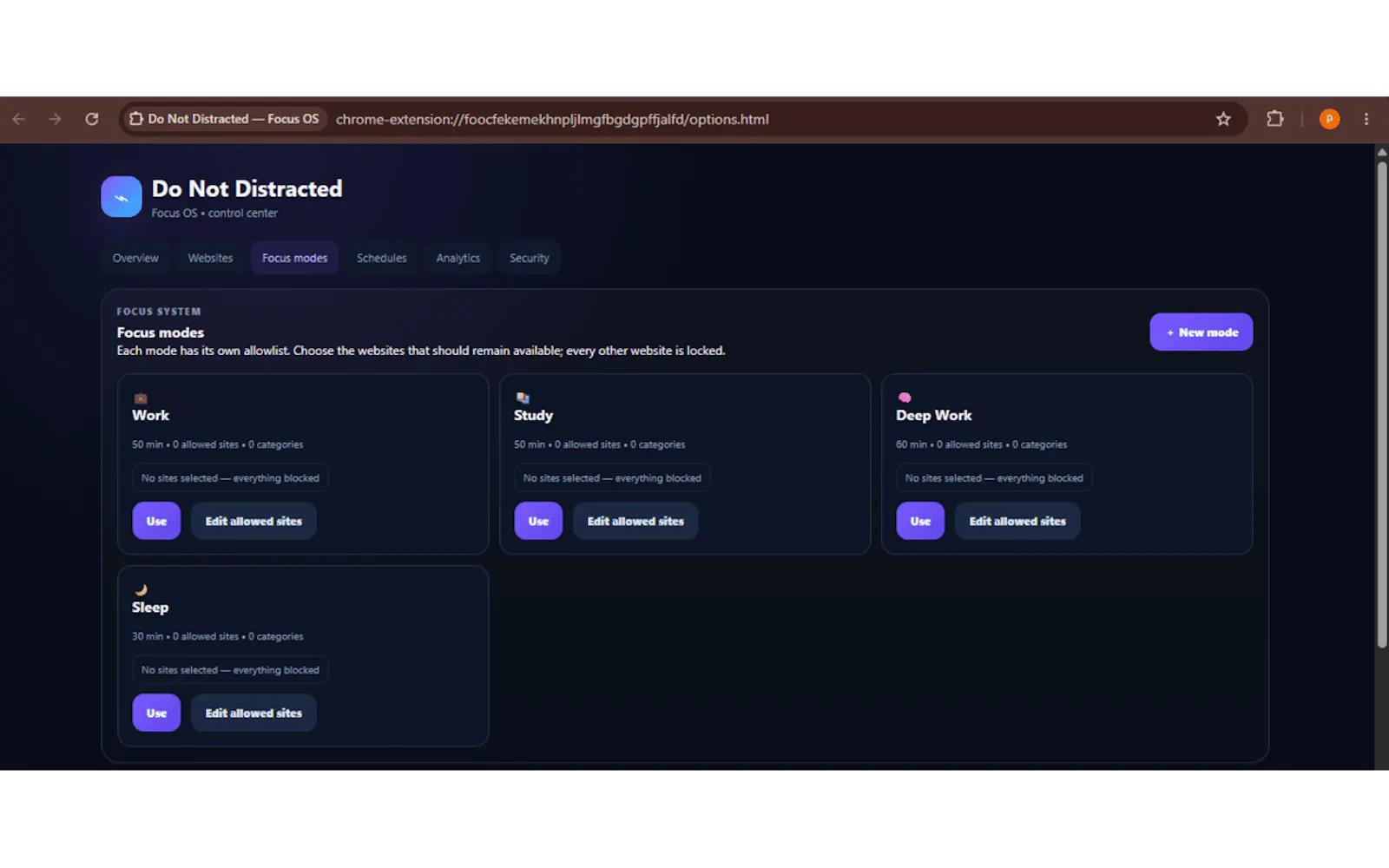Click Work's "No sites selected" chip

pyautogui.click(x=230, y=478)
